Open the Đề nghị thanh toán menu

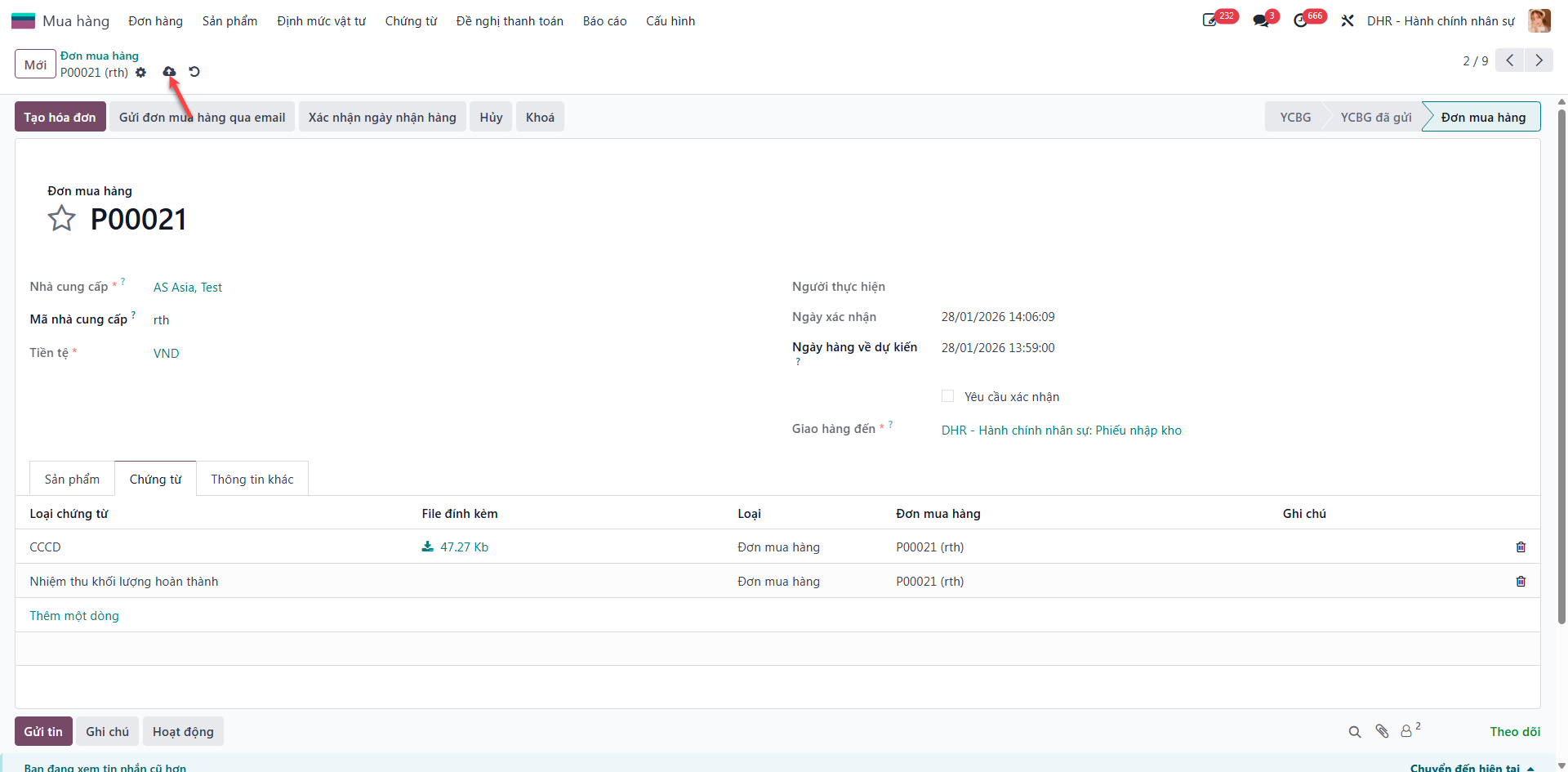coord(510,21)
